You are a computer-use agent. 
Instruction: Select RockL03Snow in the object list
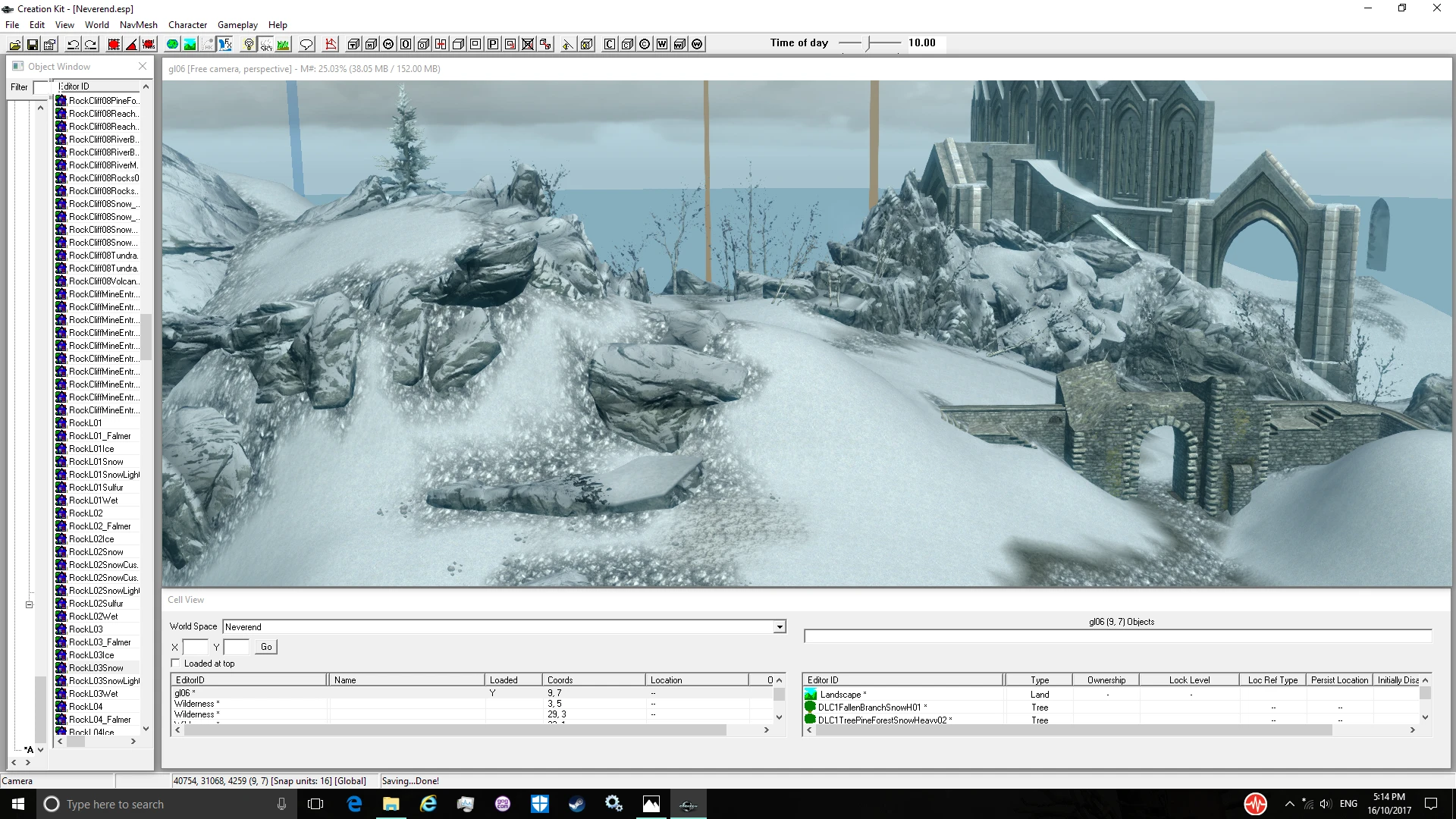(96, 668)
